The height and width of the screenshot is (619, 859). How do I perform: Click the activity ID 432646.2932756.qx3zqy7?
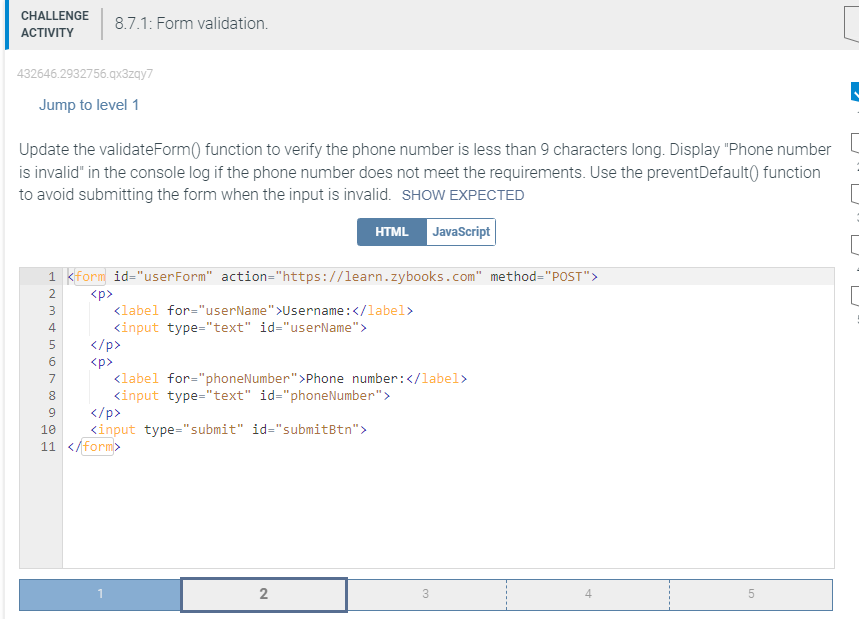pyautogui.click(x=85, y=74)
